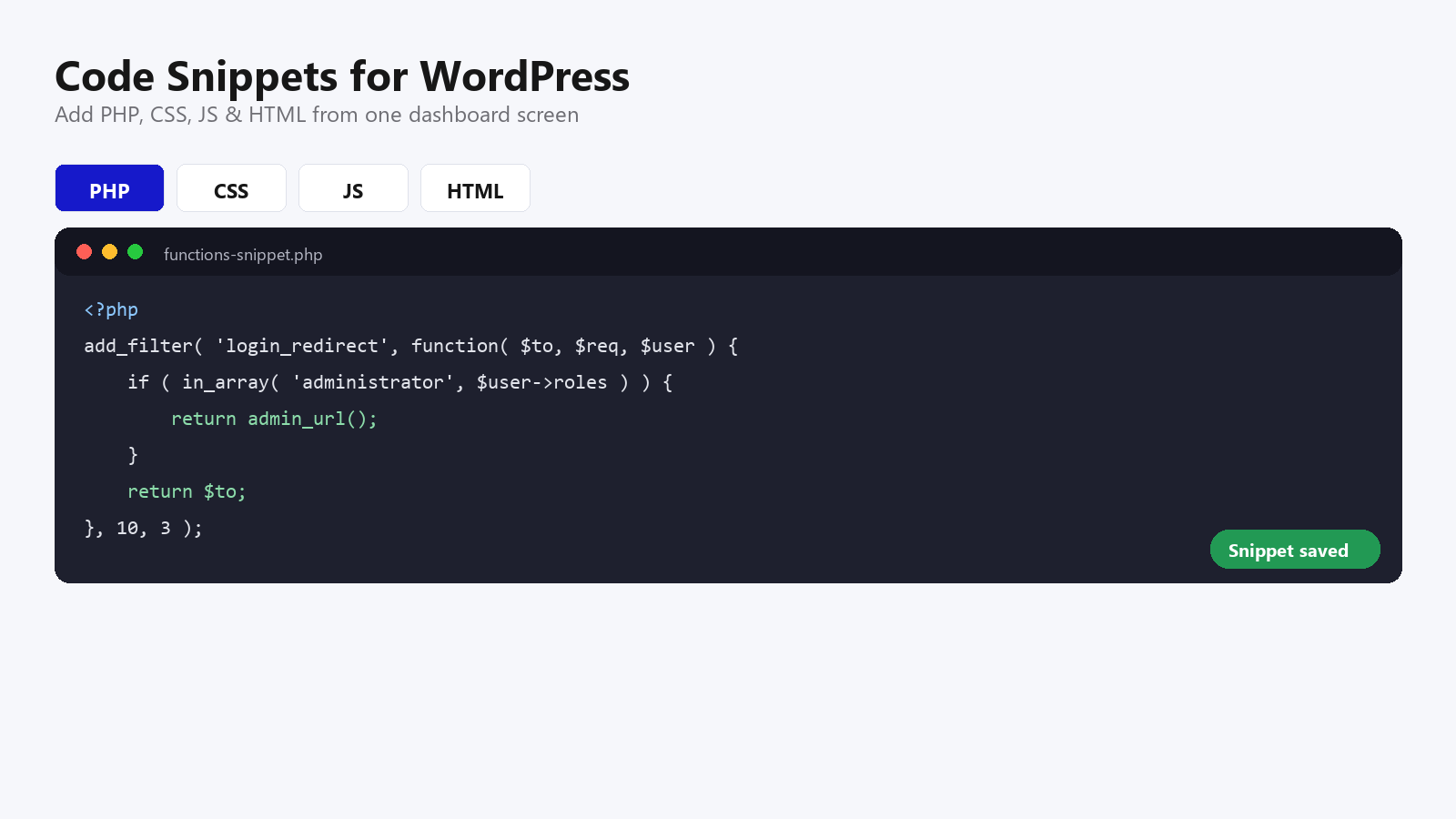The height and width of the screenshot is (819, 1456).
Task: Switch to the CSS tab
Action: pos(231,188)
